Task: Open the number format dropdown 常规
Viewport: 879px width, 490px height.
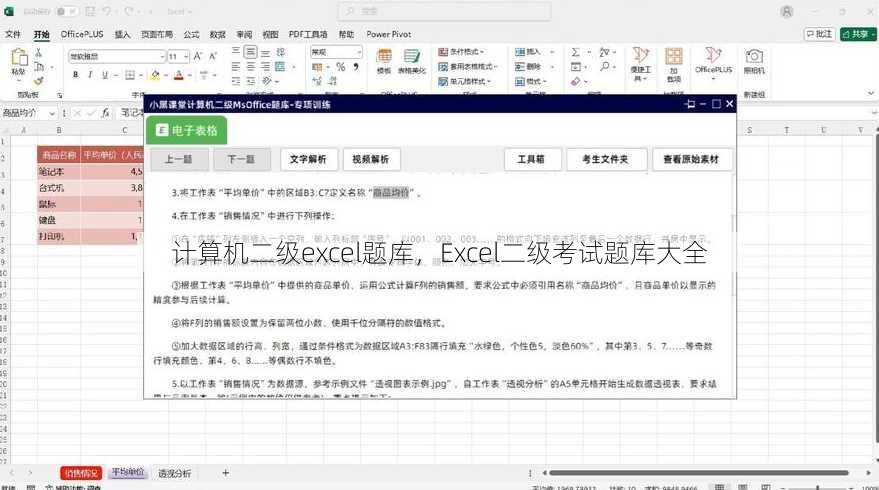Action: point(336,52)
